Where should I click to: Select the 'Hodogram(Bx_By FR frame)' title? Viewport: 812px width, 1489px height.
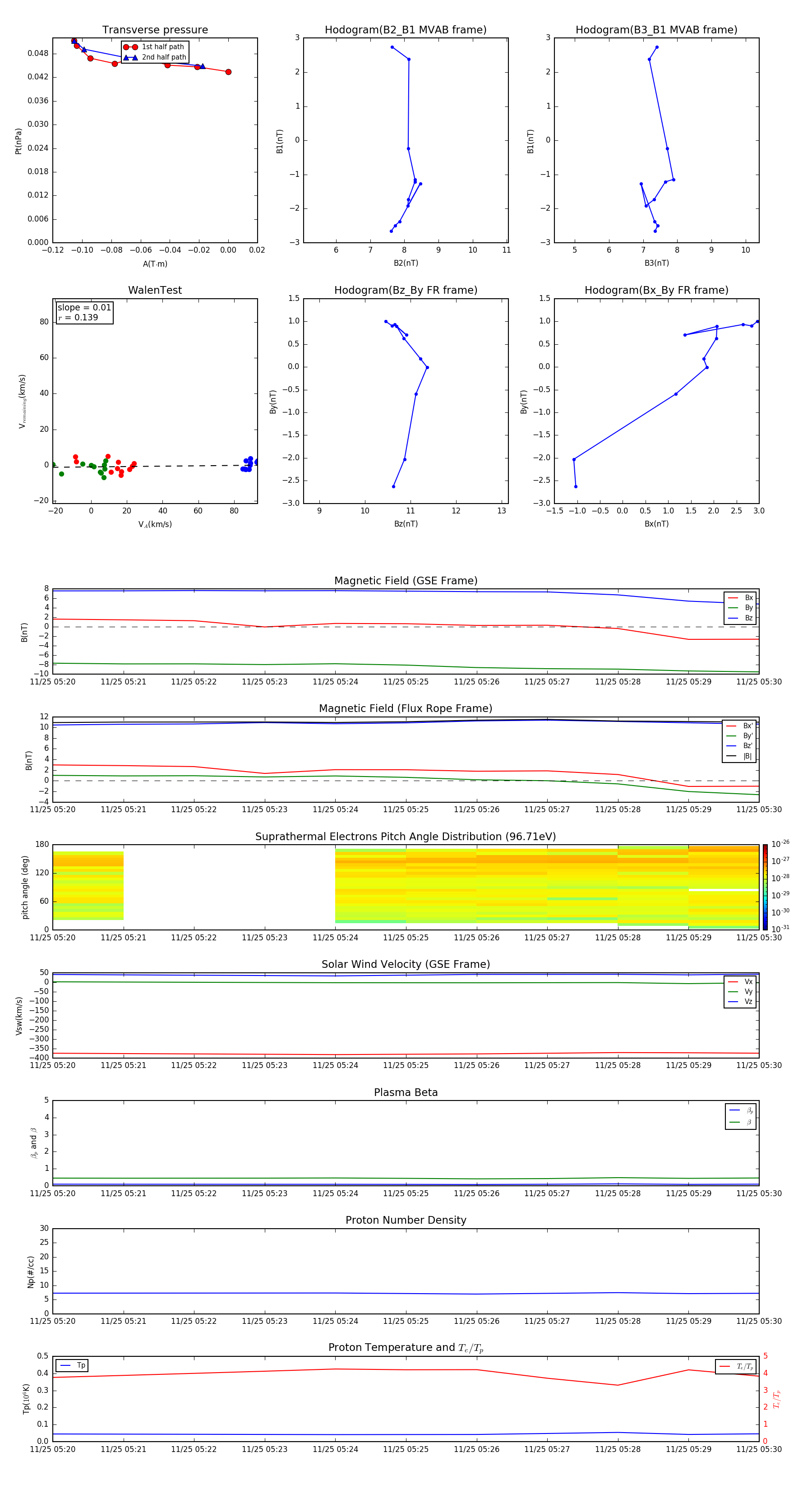656,290
